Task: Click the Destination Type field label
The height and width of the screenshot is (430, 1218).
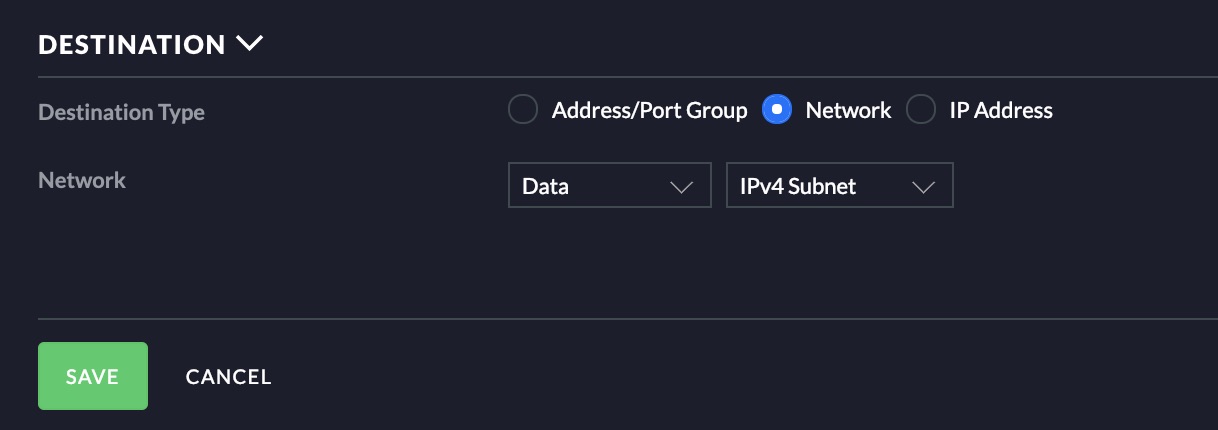Action: tap(121, 112)
